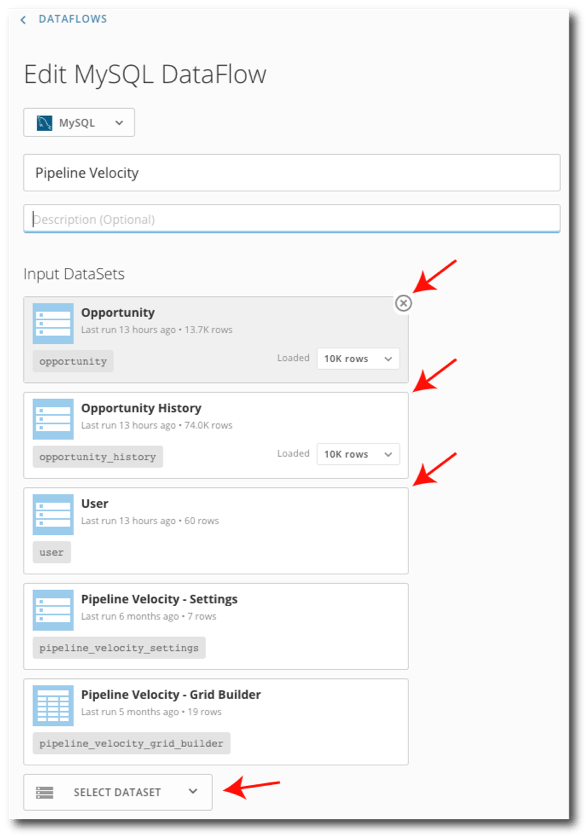The height and width of the screenshot is (837, 587).
Task: Click the opportunity table alias tag
Action: click(x=73, y=361)
